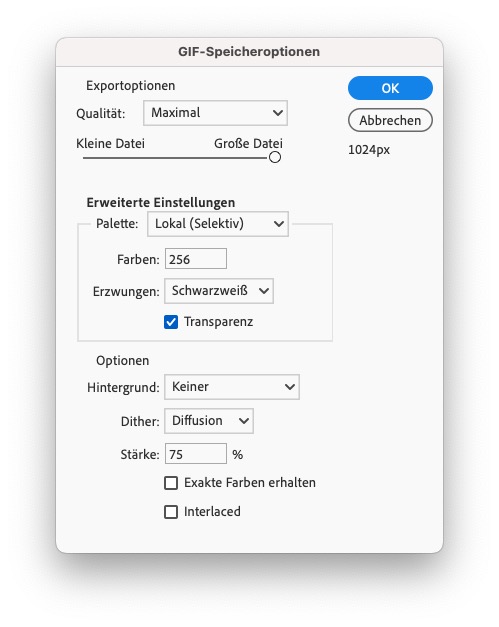Cancel via the Abbrechen button
499x627 pixels.
390,120
